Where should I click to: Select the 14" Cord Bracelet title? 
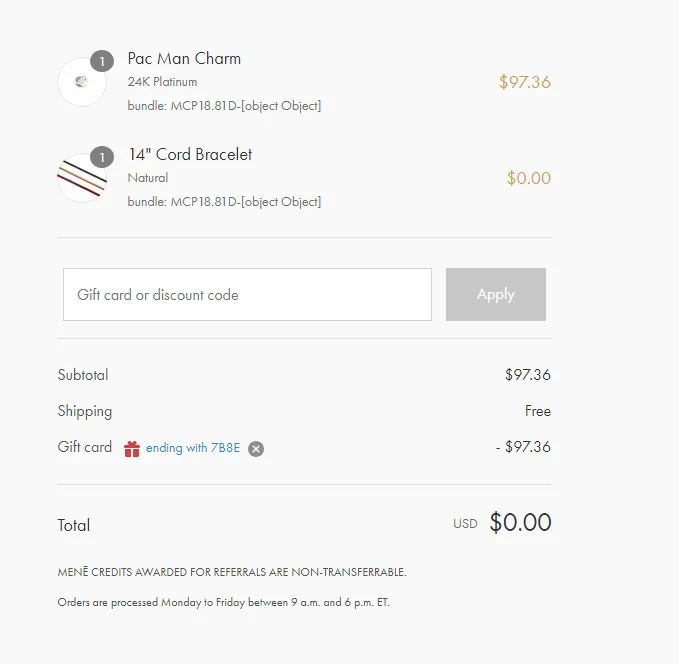click(x=190, y=155)
